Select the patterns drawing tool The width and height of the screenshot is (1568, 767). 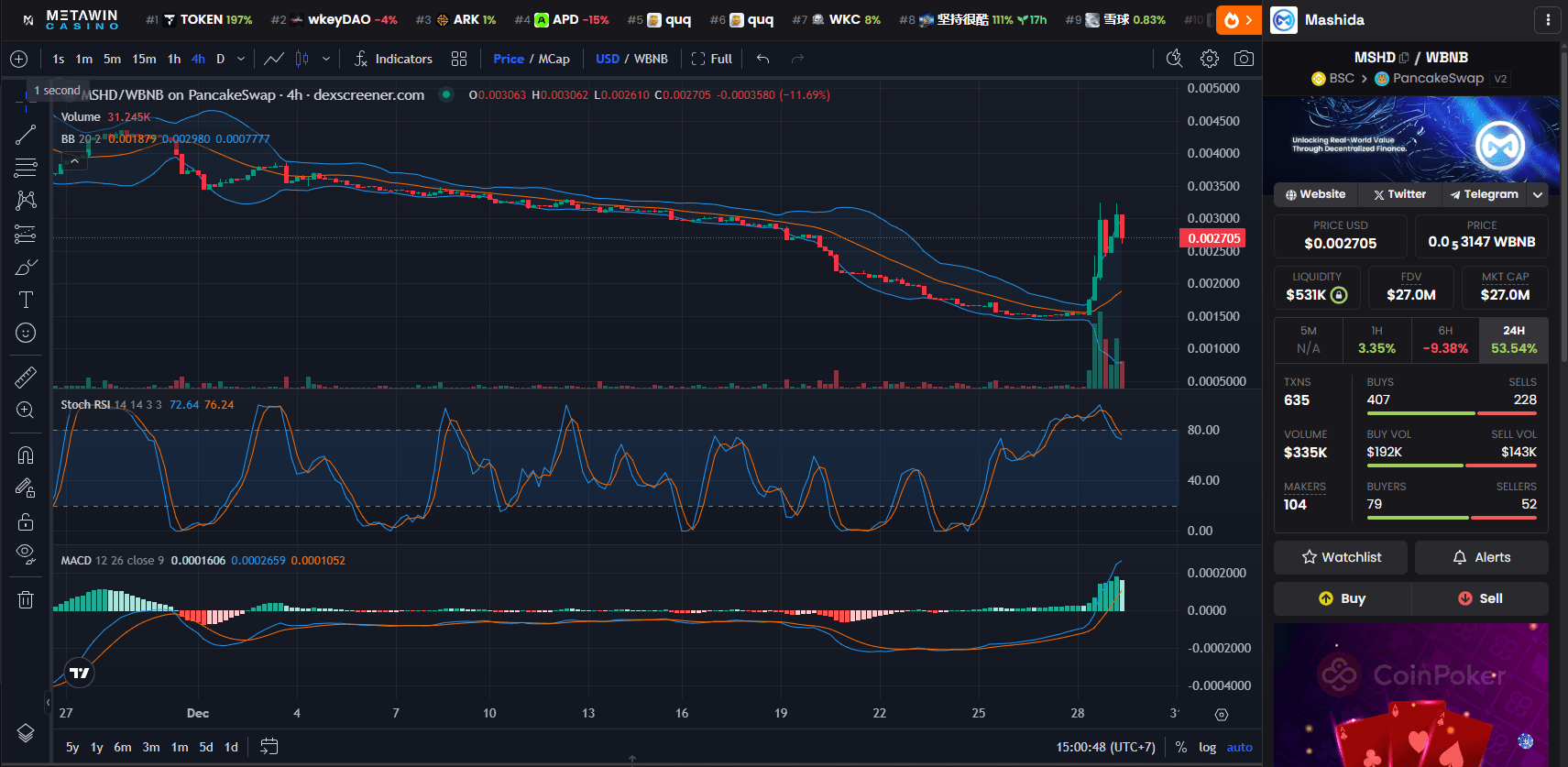click(26, 201)
